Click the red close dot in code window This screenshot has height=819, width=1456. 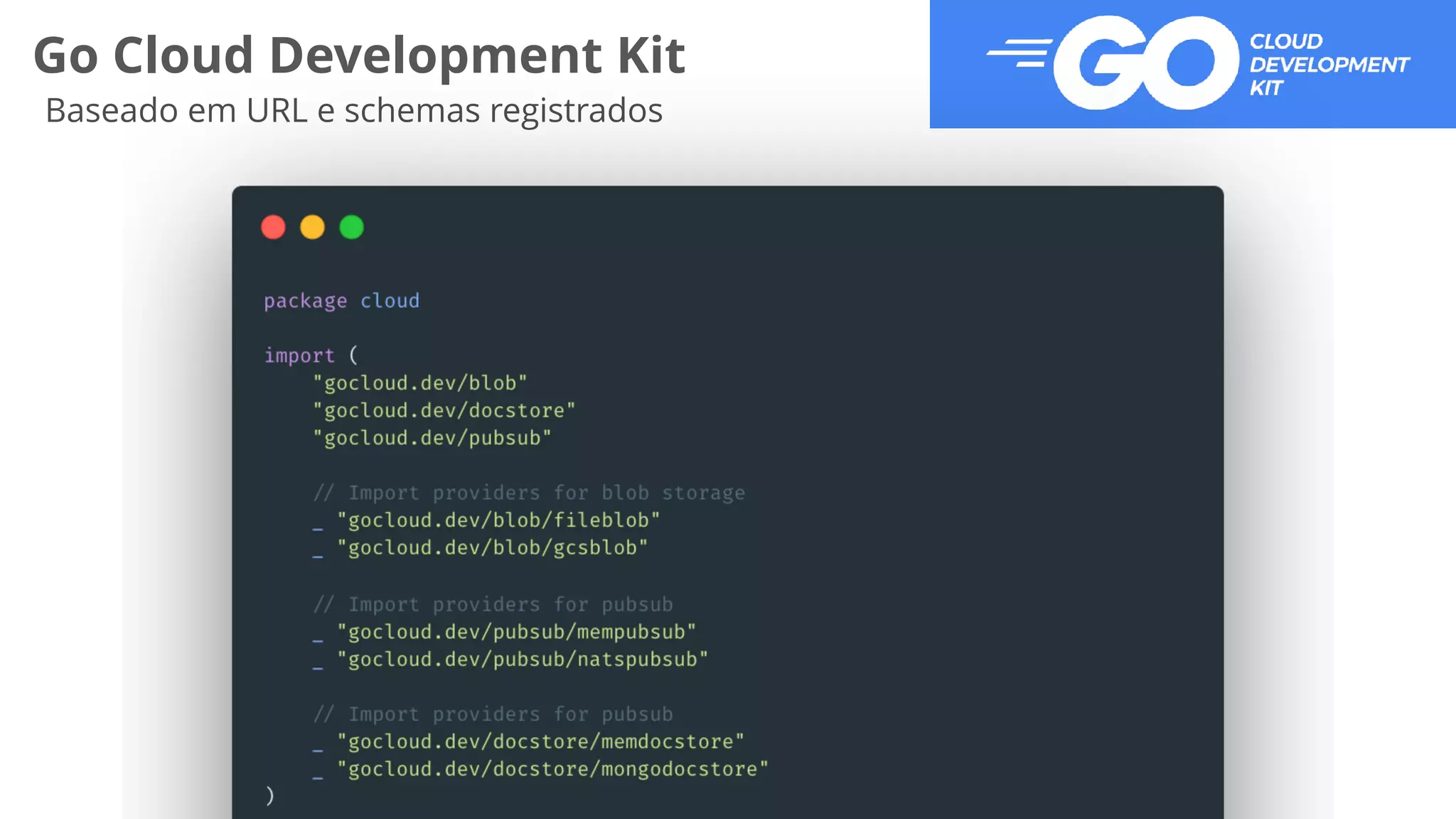tap(273, 227)
